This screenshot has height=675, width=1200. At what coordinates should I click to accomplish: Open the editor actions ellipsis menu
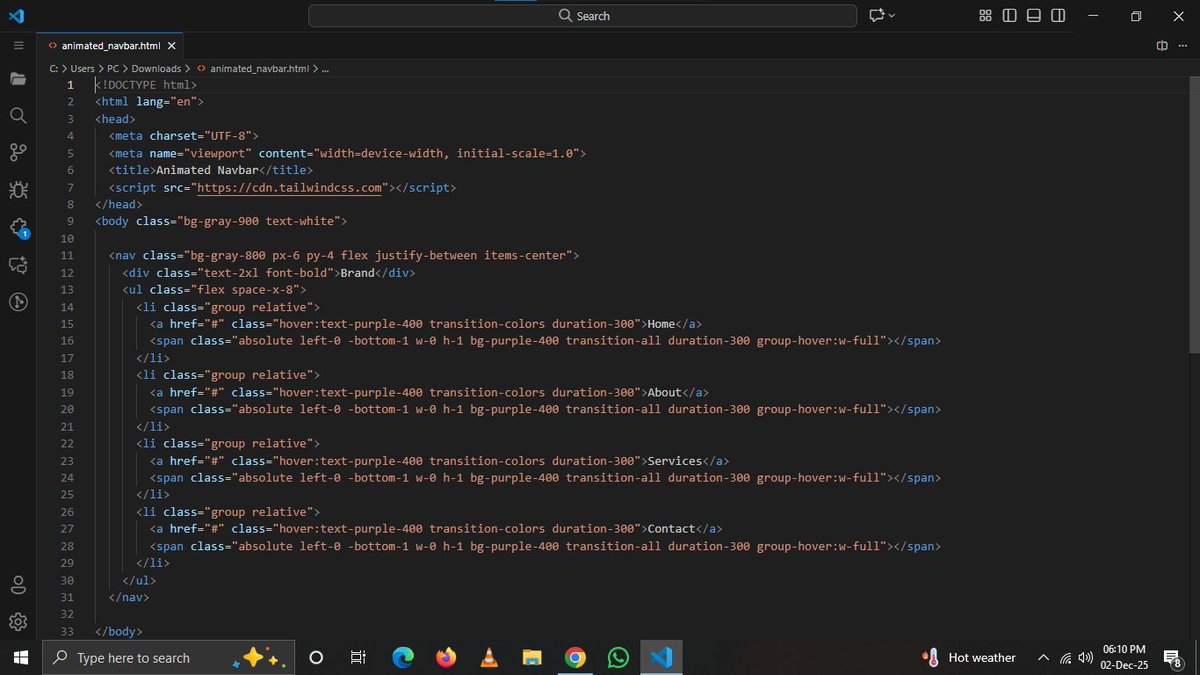pos(1184,45)
